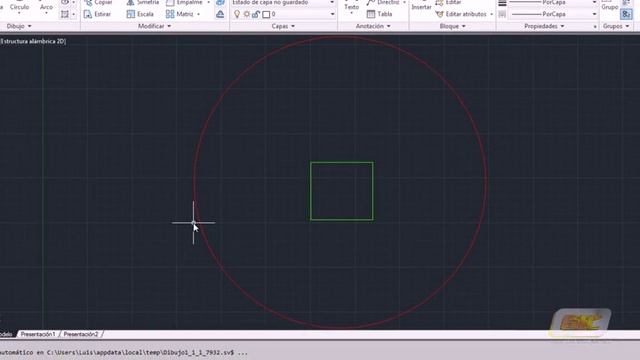Click the lineweight icon in Propiedades
This screenshot has height=360, width=640.
[x=502, y=3]
